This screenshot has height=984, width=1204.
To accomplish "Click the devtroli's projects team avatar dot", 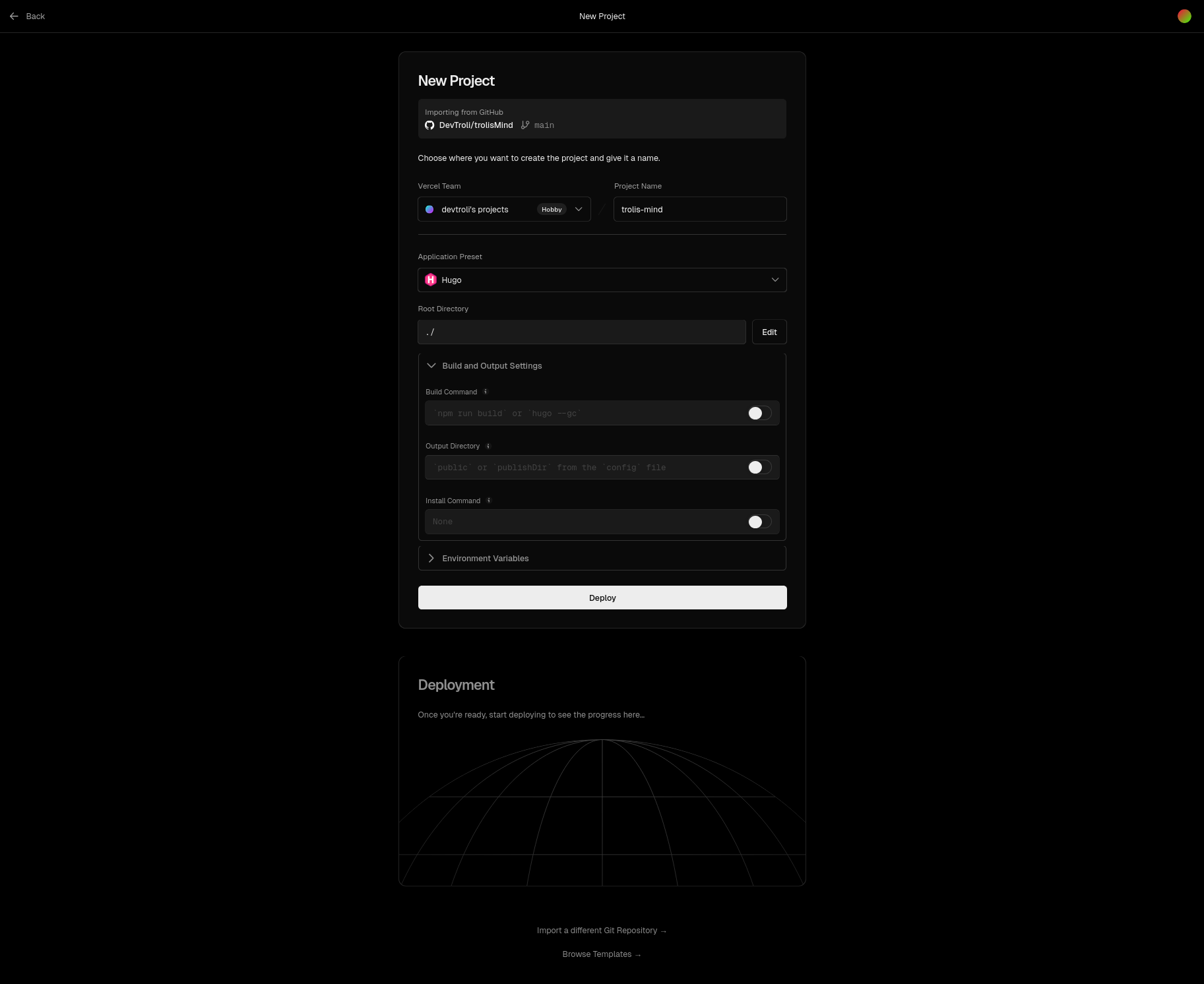I will pyautogui.click(x=430, y=209).
